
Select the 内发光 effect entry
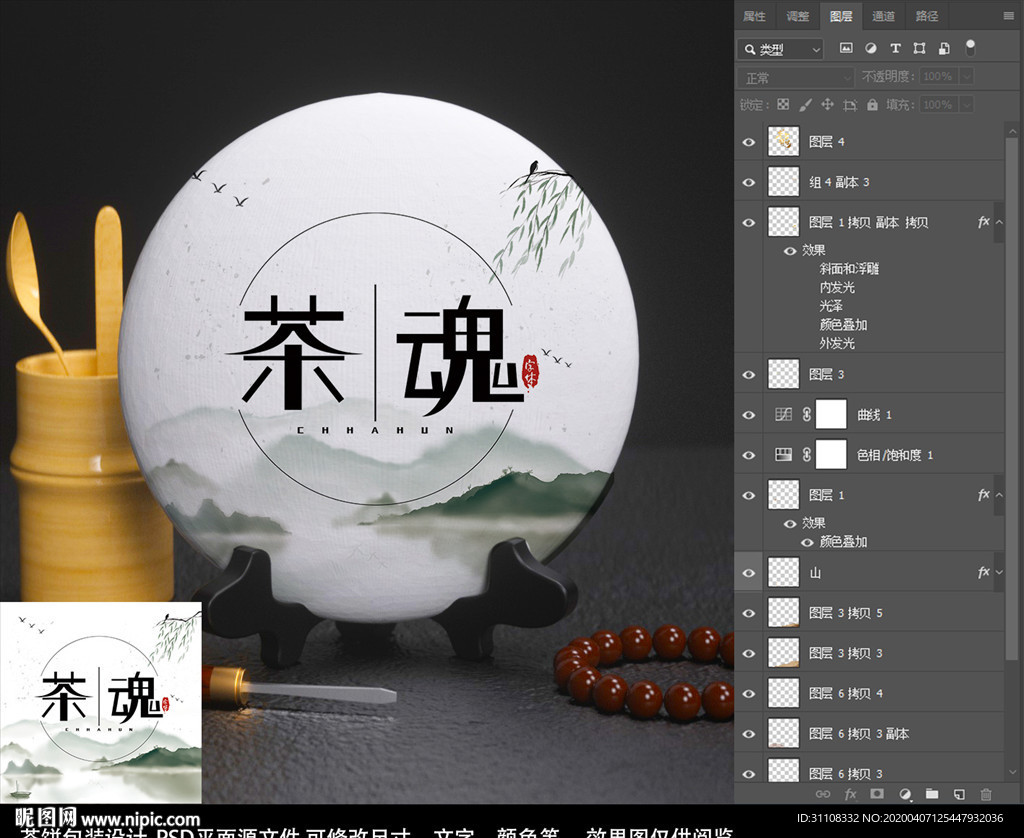tap(837, 287)
